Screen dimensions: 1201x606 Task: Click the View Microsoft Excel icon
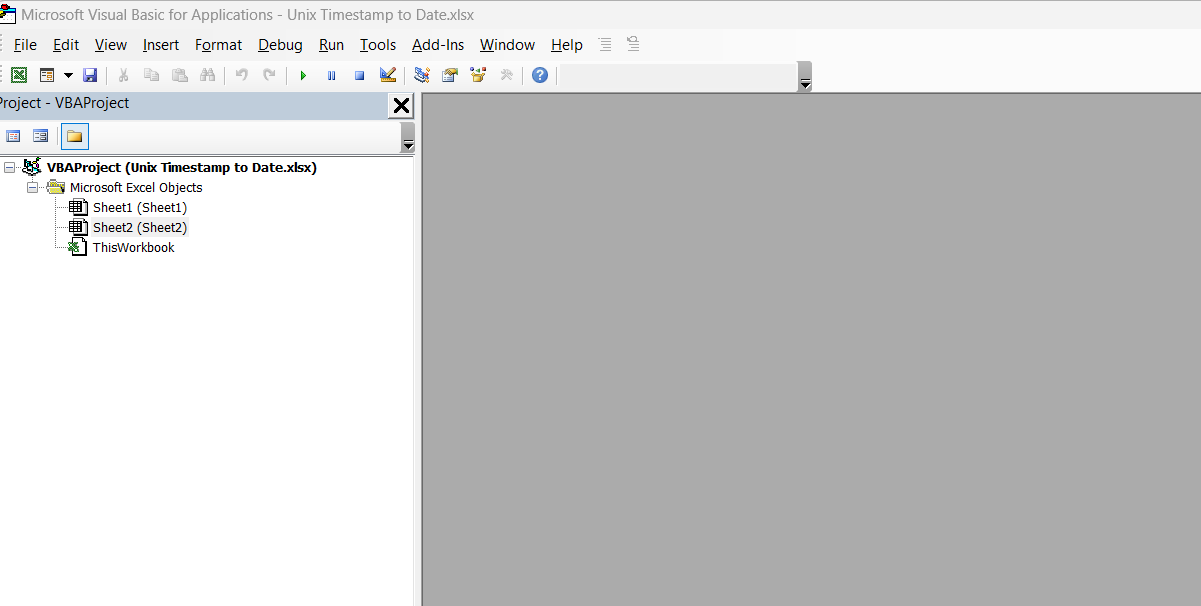point(19,75)
